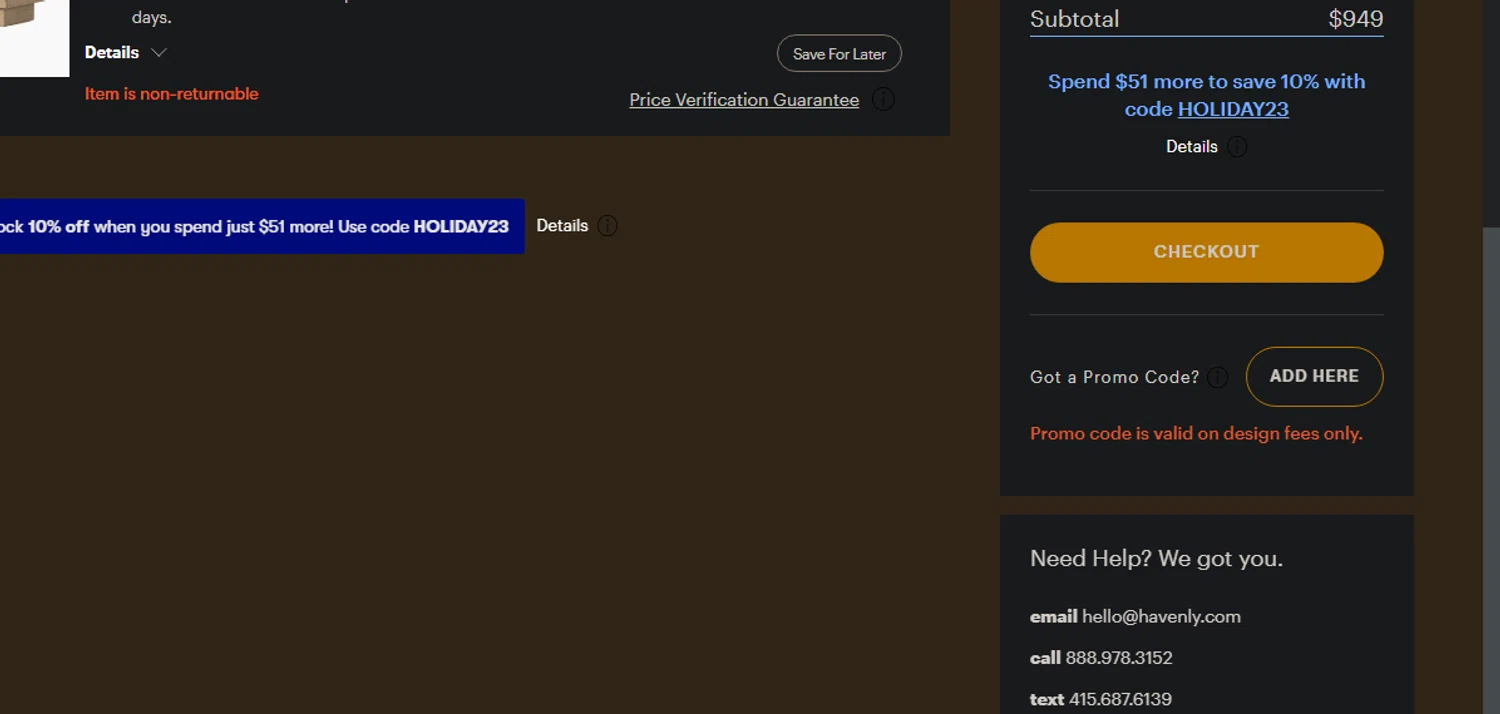The height and width of the screenshot is (714, 1500).
Task: Open Details text under HOLIDAY23 summary offer
Action: pos(1191,146)
